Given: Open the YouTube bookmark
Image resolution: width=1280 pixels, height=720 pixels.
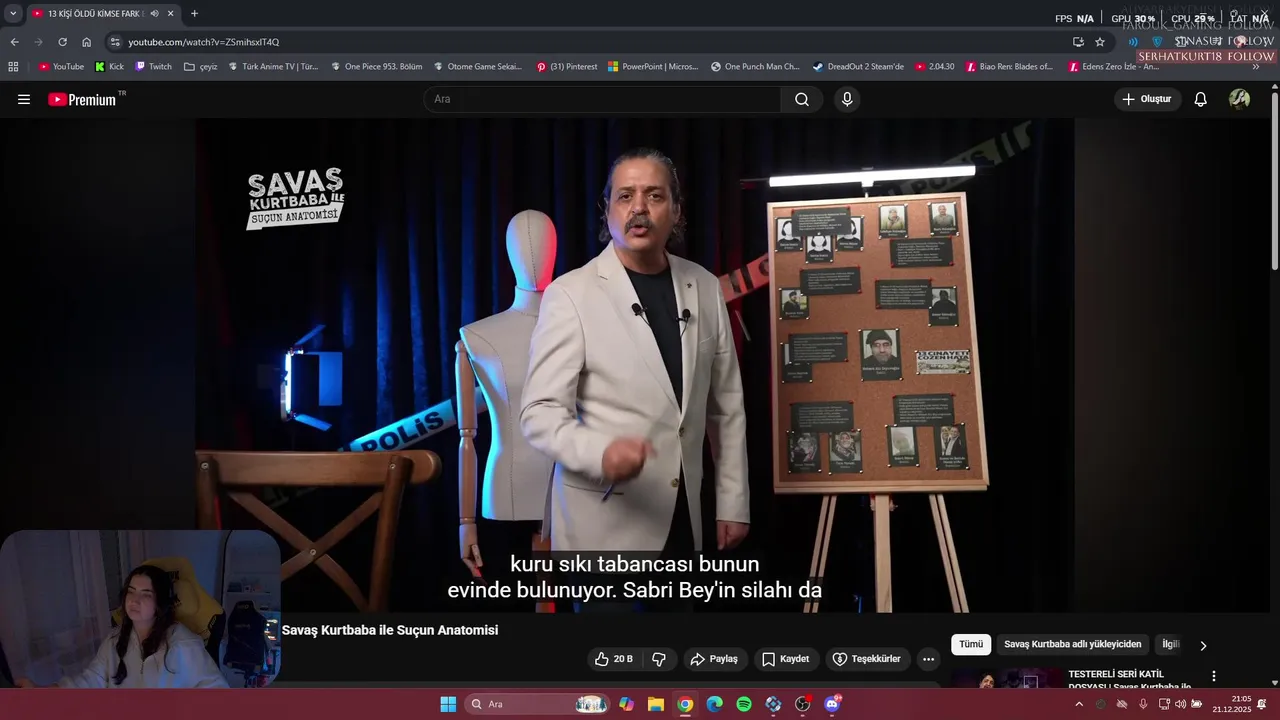Looking at the screenshot, I should pyautogui.click(x=61, y=67).
